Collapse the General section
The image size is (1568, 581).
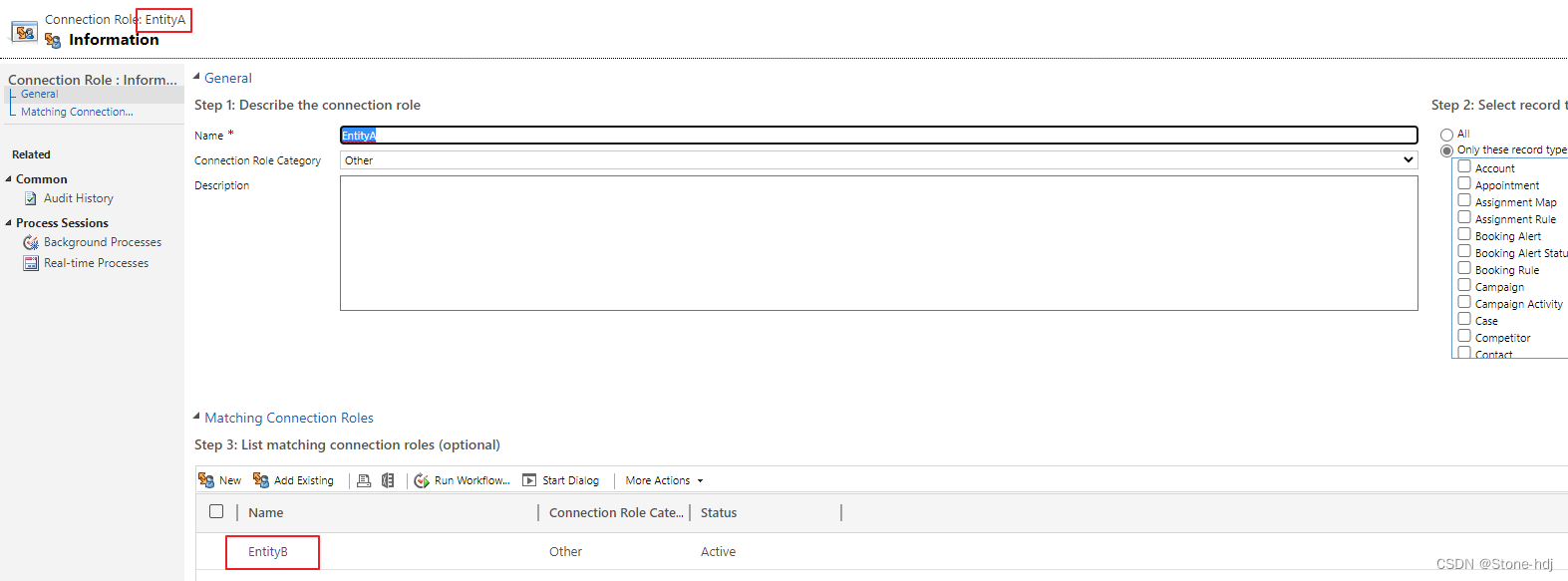pos(196,77)
